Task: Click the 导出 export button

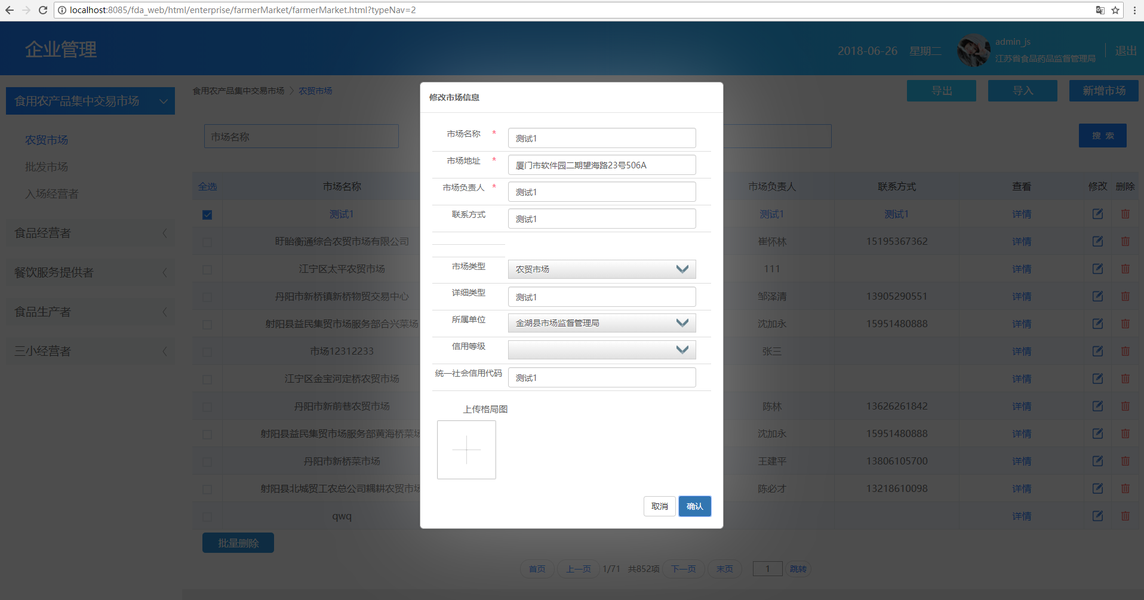Action: (x=941, y=91)
